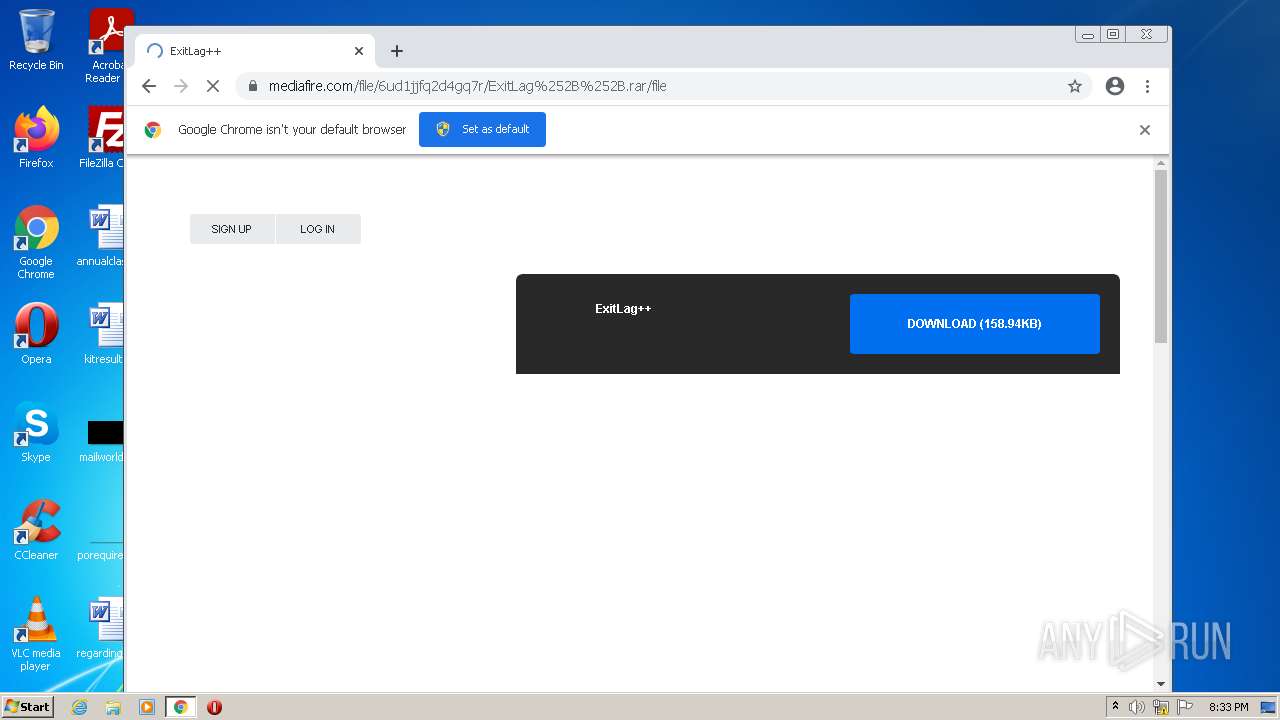Dismiss the default browser notification bar
Viewport: 1280px width, 720px height.
pyautogui.click(x=1145, y=130)
